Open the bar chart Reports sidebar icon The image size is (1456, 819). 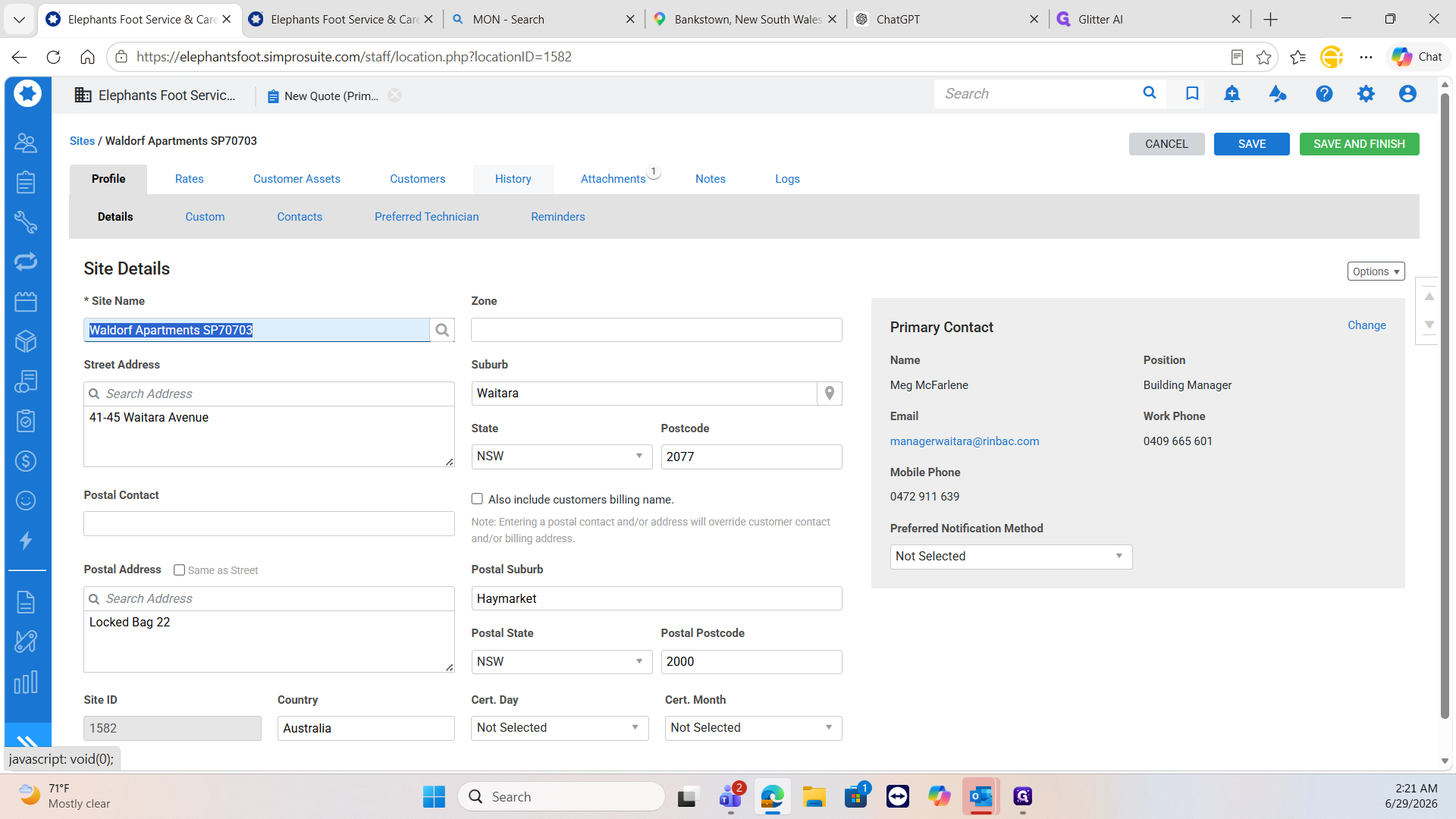(x=26, y=682)
